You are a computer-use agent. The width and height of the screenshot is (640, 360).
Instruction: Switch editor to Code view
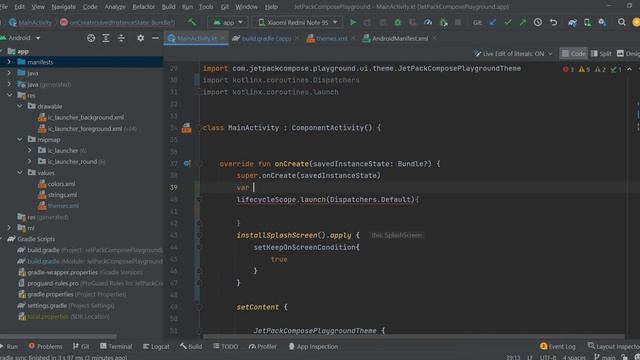pyautogui.click(x=573, y=53)
